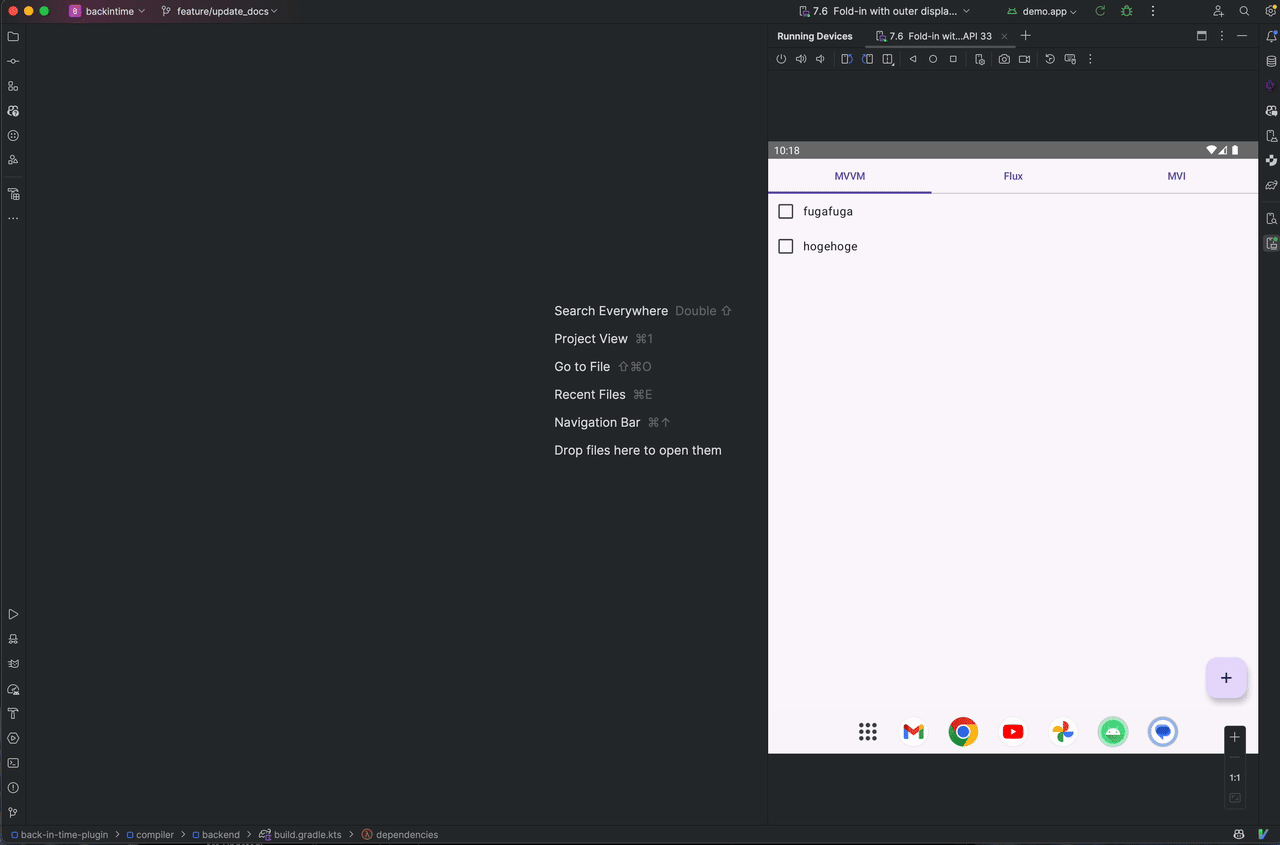Rotate emulator device left
1280x845 pixels.
(846, 59)
